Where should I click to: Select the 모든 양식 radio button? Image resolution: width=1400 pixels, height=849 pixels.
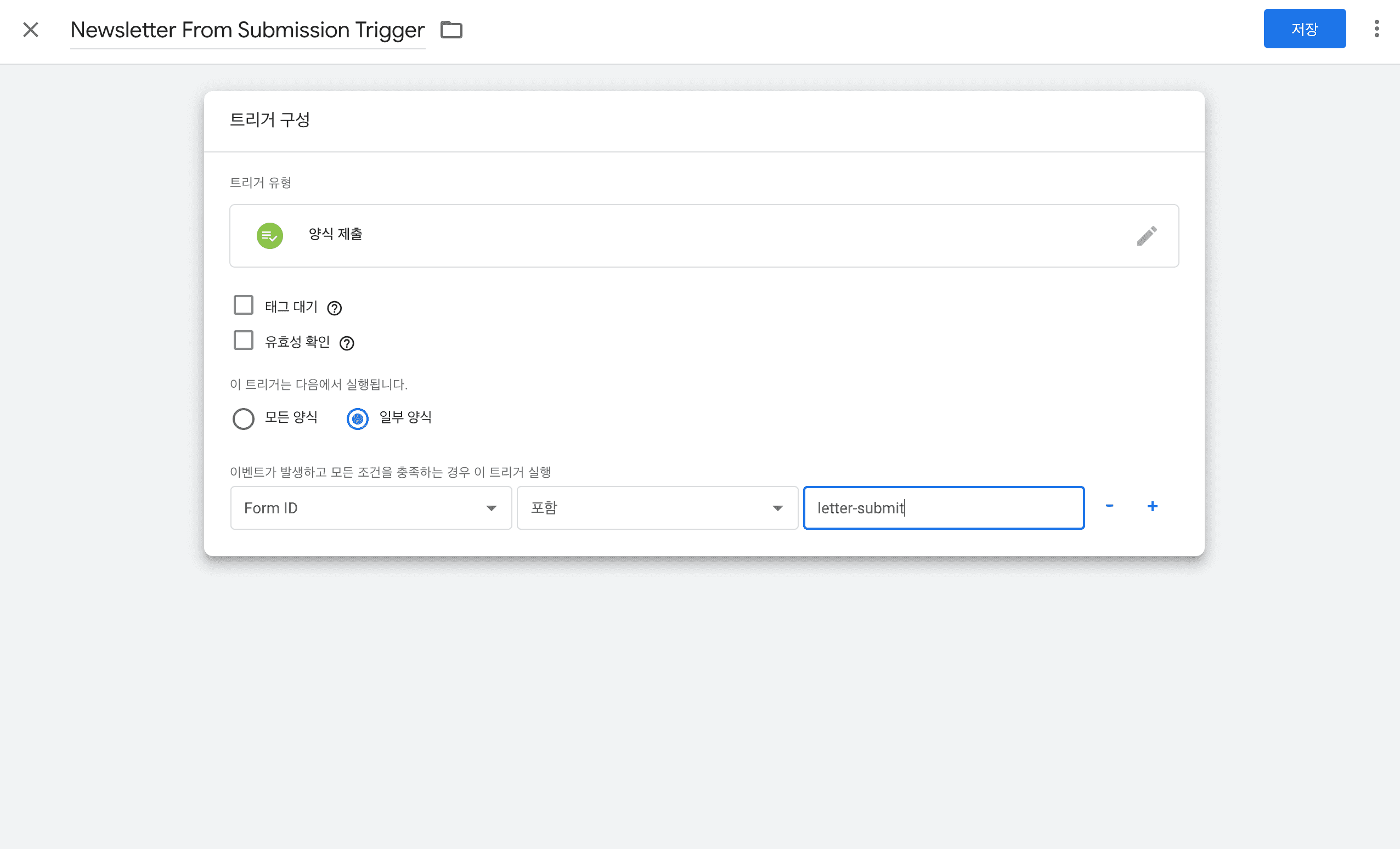click(243, 419)
